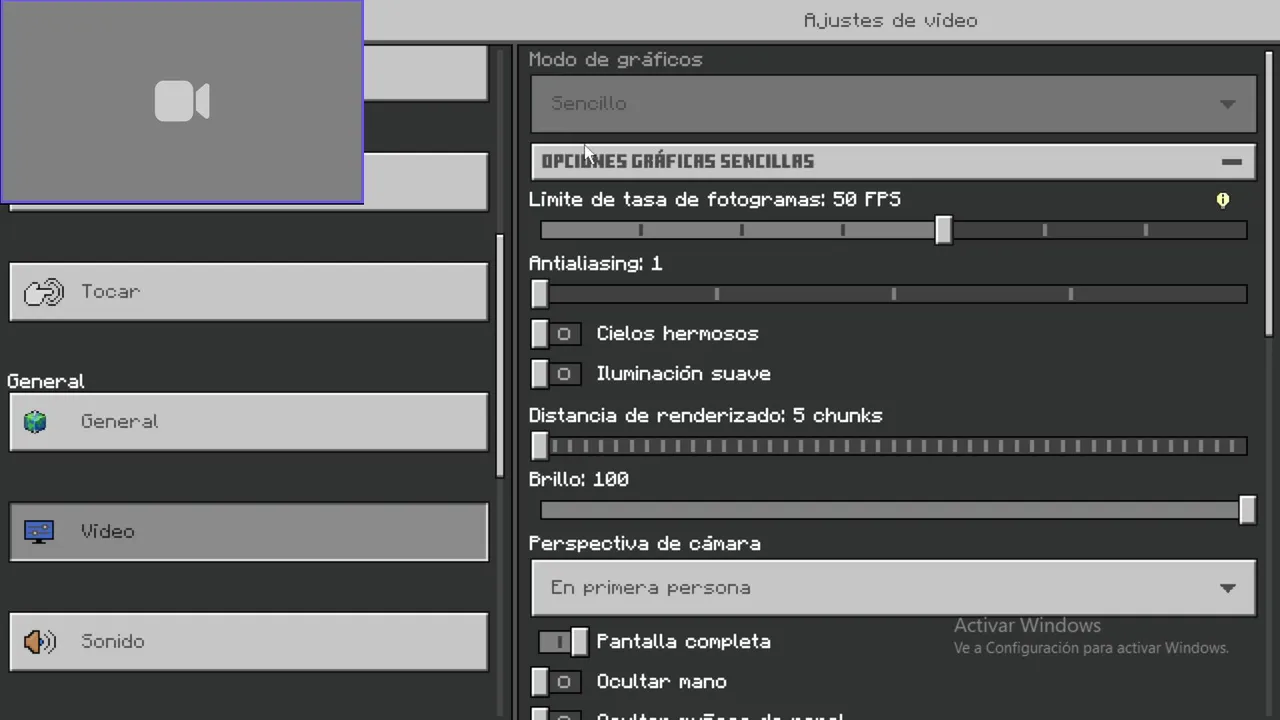Enable Cielos hermosos toggle
This screenshot has width=1280, height=720.
pyautogui.click(x=555, y=334)
